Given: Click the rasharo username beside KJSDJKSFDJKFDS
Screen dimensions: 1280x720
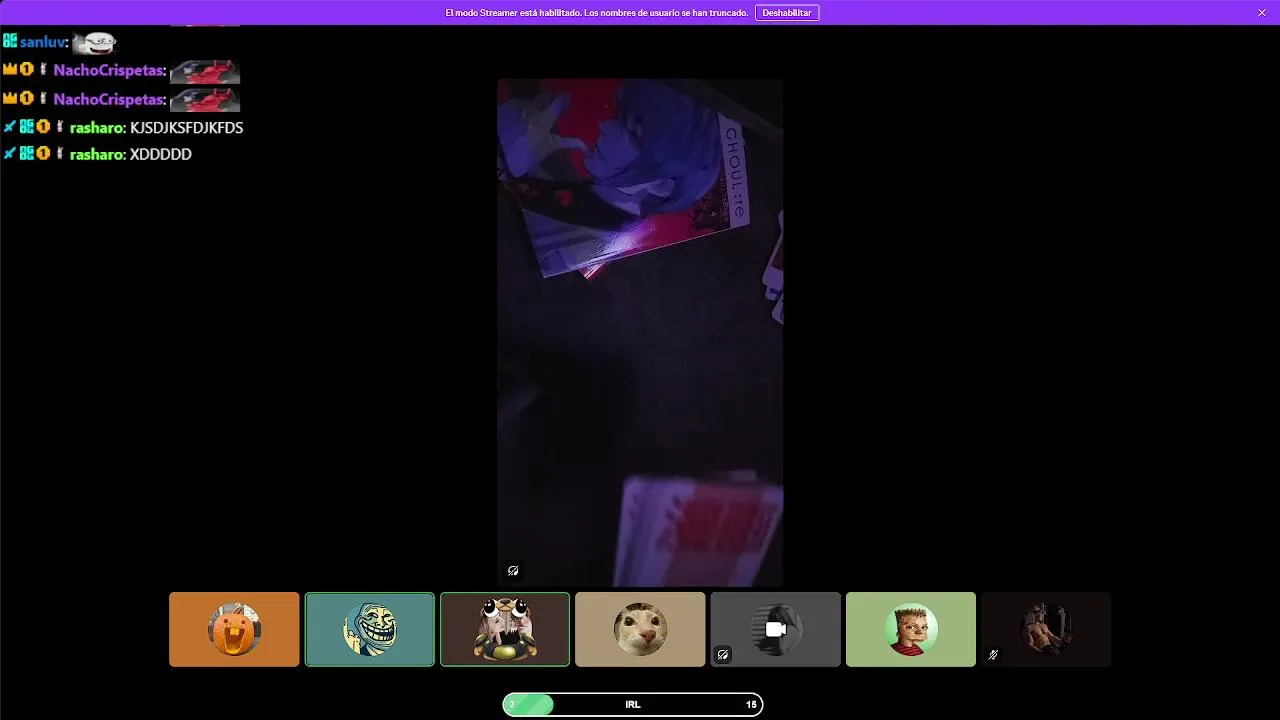Looking at the screenshot, I should click(x=97, y=128).
